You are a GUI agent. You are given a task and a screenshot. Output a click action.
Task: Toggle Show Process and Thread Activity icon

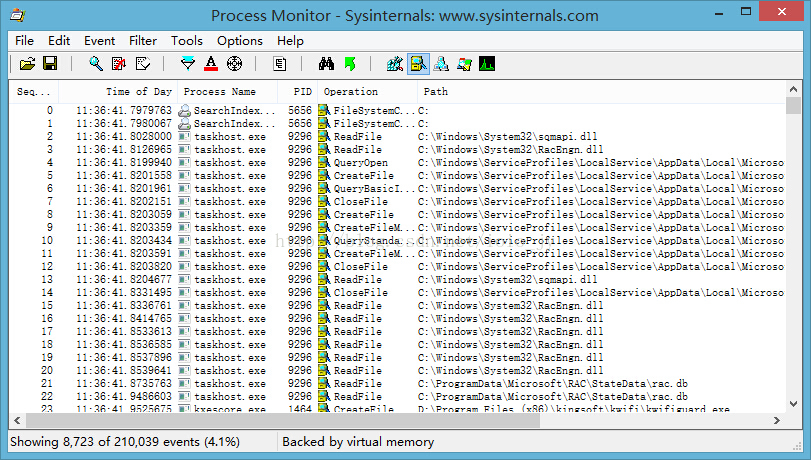tap(464, 64)
